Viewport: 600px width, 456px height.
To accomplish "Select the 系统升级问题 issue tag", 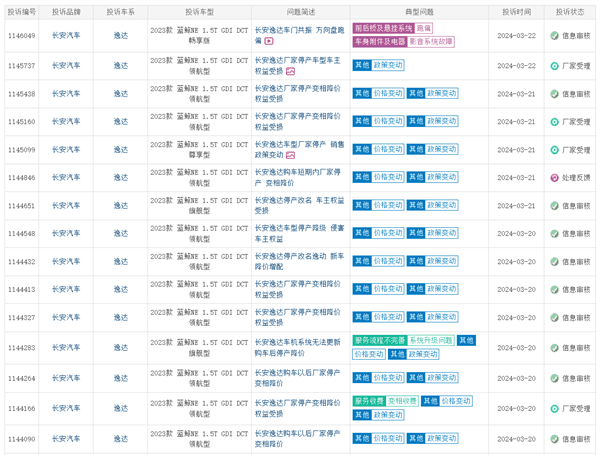I will [431, 340].
